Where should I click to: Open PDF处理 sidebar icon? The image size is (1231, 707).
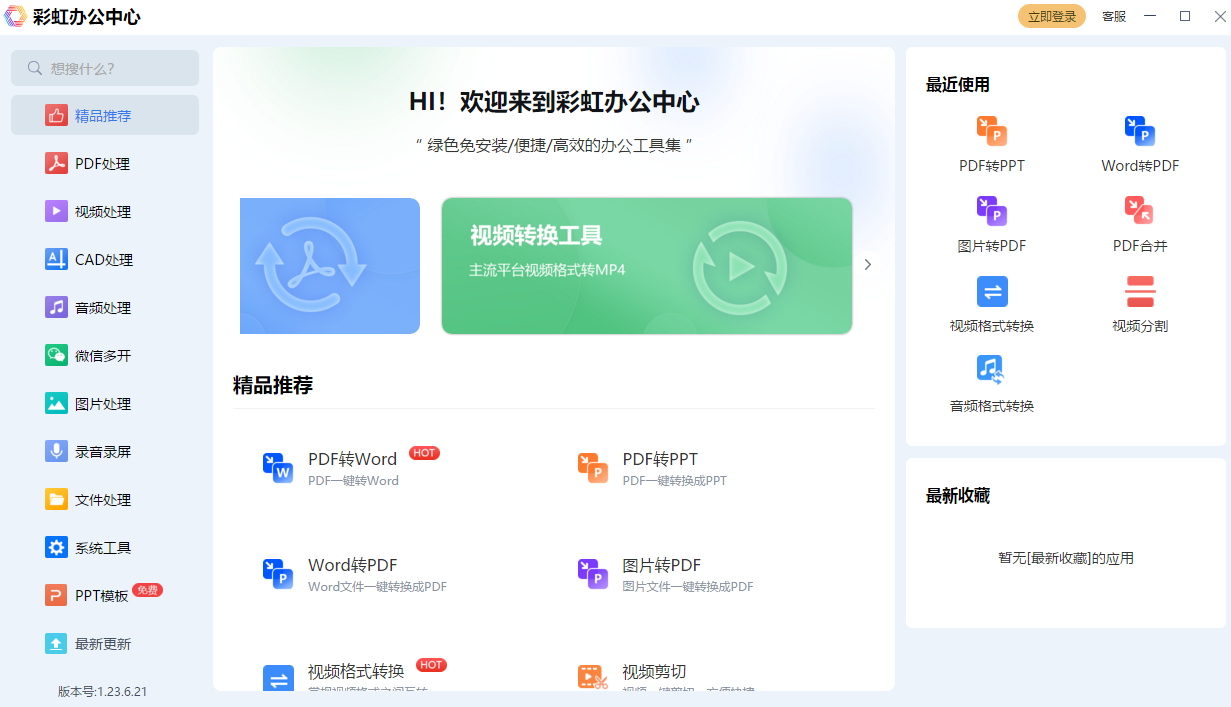coord(56,163)
